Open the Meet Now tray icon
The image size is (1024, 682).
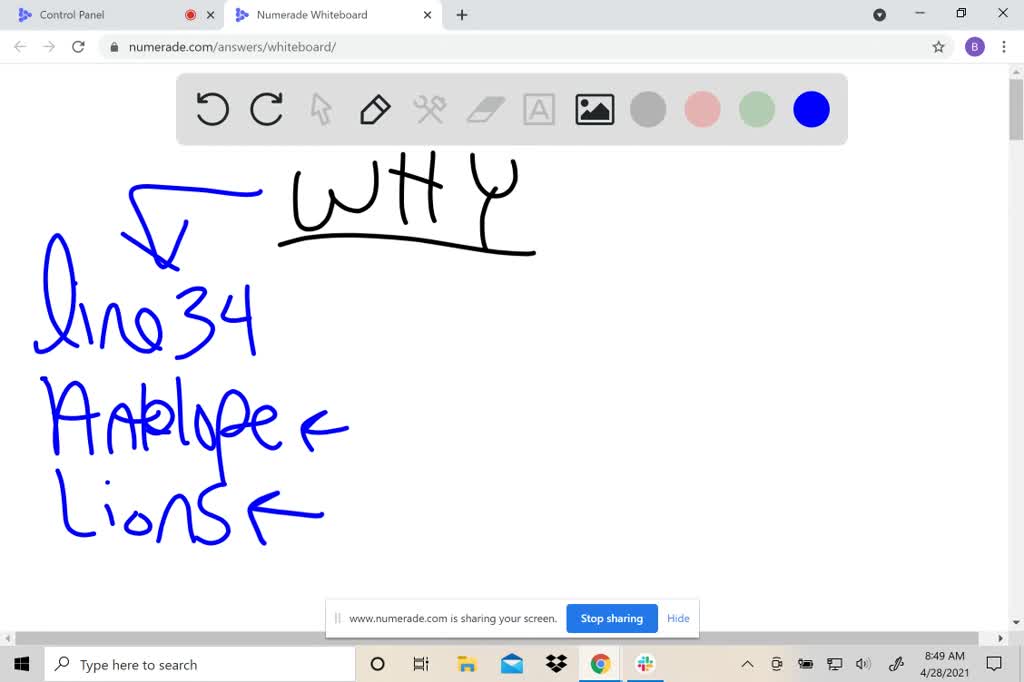tap(776, 664)
